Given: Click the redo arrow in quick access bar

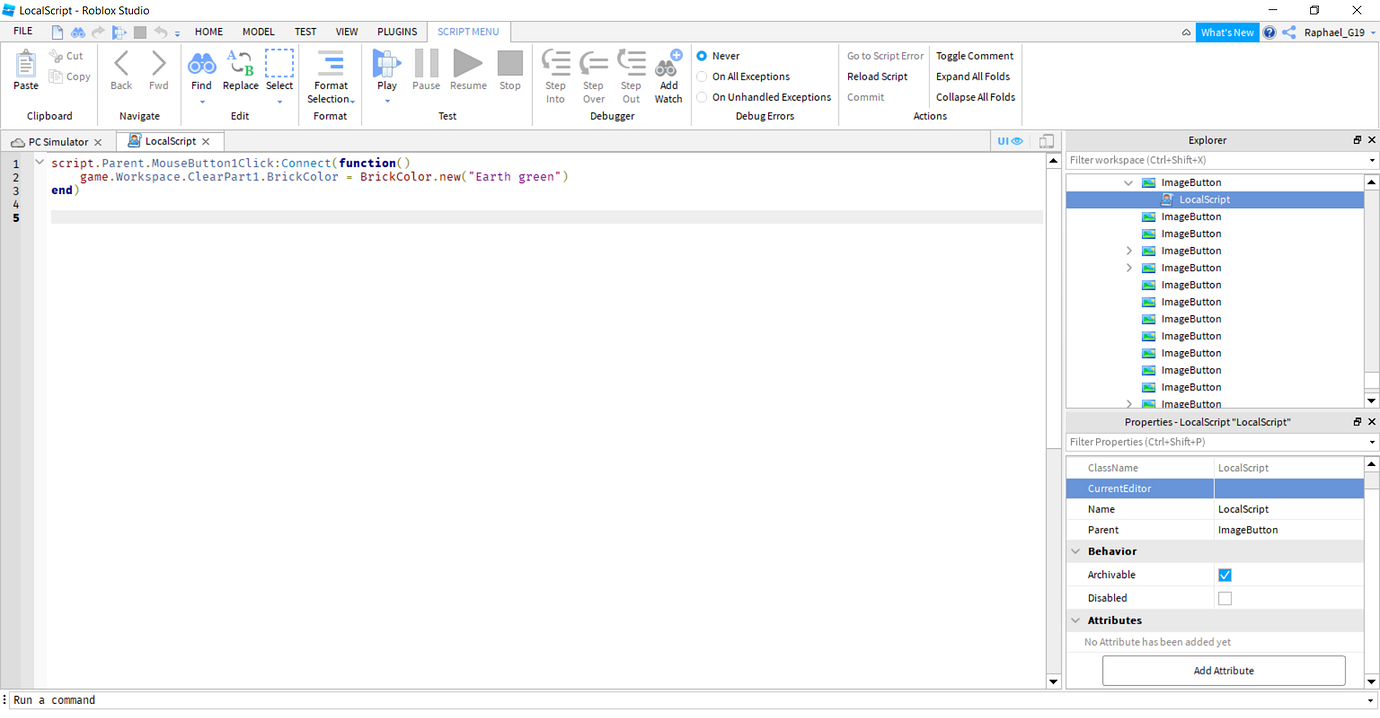Looking at the screenshot, I should [98, 32].
